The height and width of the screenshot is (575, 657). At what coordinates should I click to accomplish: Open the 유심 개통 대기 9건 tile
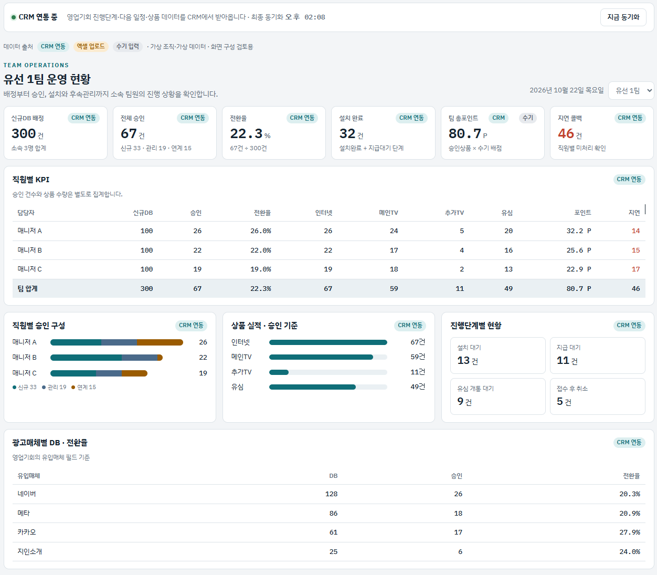coord(498,396)
